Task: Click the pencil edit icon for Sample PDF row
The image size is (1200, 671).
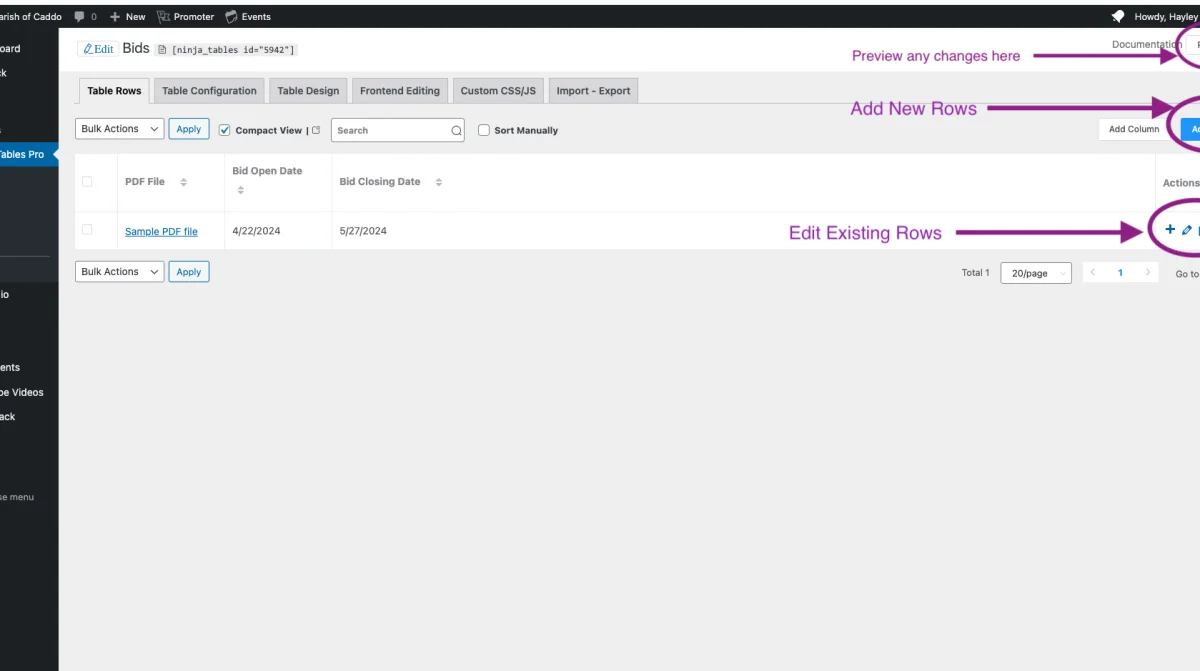Action: click(x=1187, y=230)
